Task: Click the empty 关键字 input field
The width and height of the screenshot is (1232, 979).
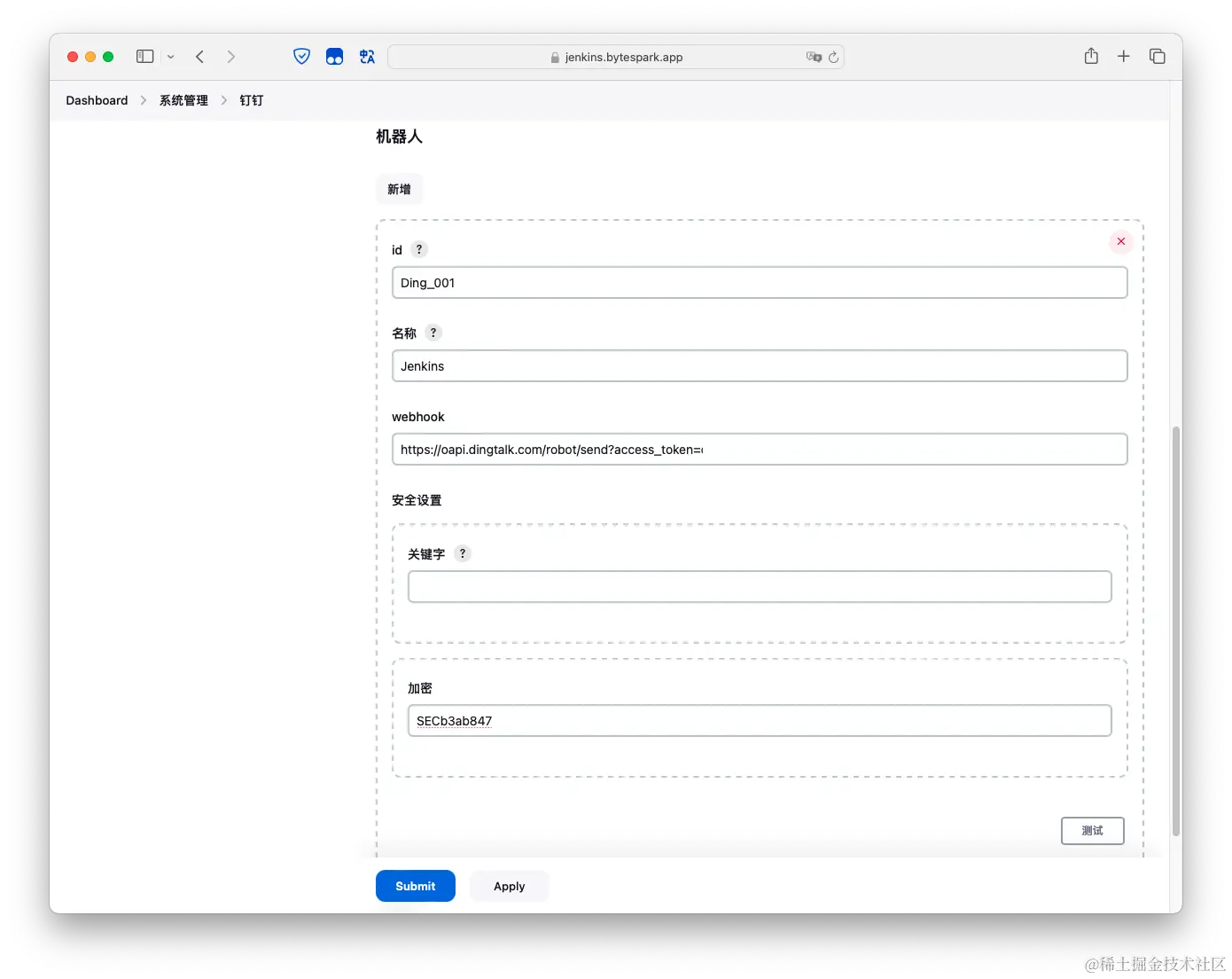Action: click(760, 587)
